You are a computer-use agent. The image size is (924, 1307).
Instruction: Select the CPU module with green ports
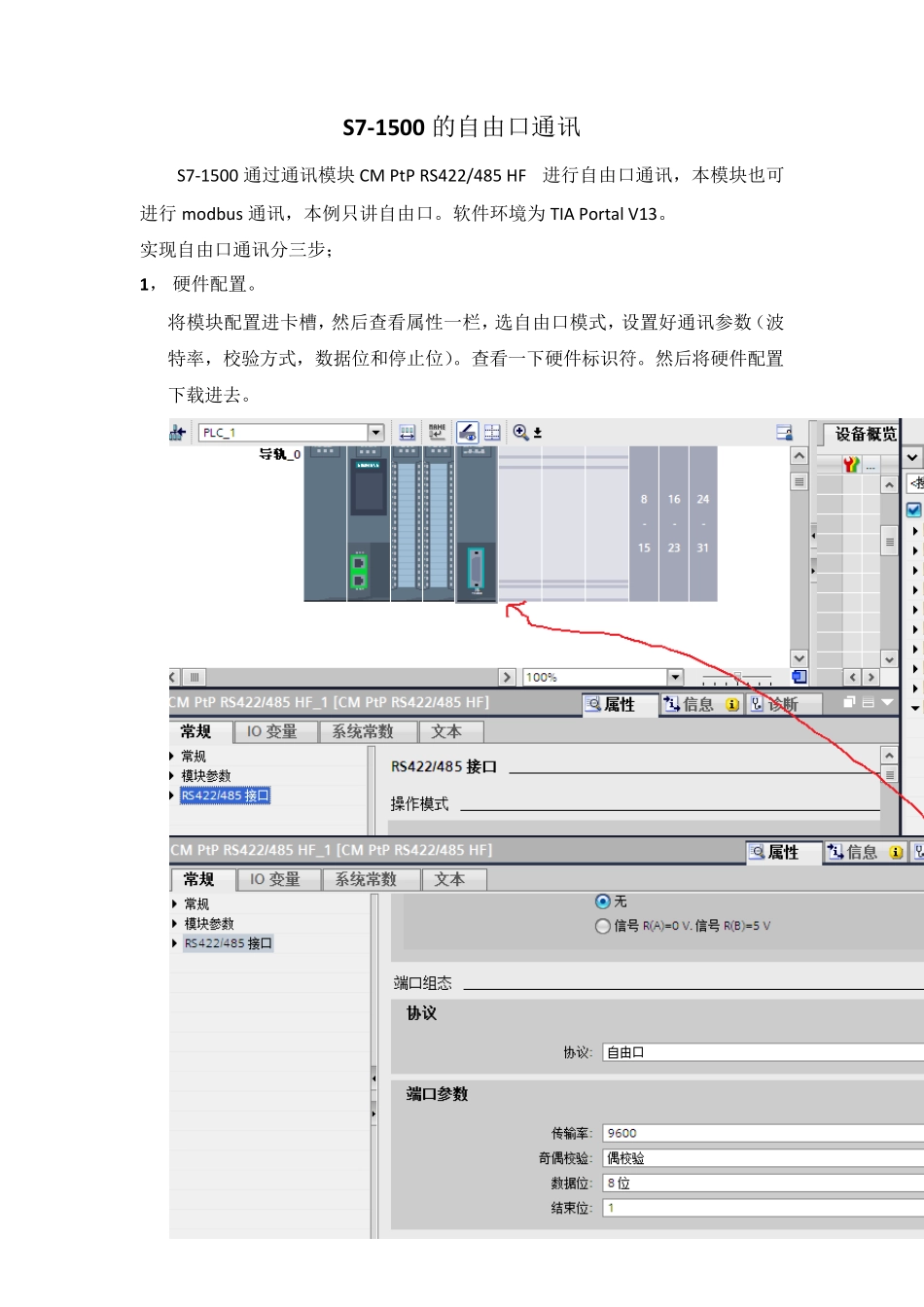click(368, 523)
